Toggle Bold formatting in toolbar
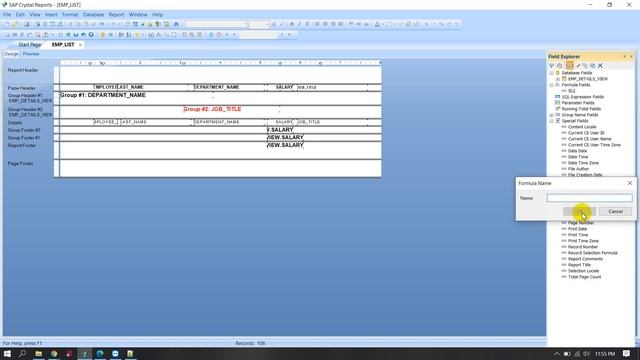The image size is (640, 360). point(291,24)
